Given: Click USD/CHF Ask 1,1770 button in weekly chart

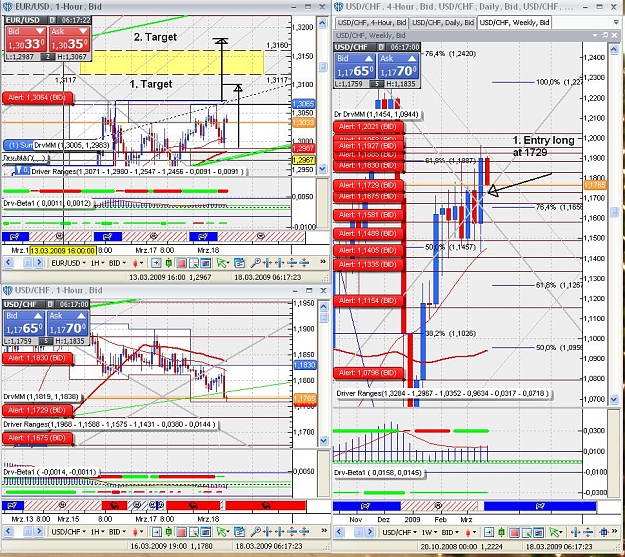Looking at the screenshot, I should [398, 67].
